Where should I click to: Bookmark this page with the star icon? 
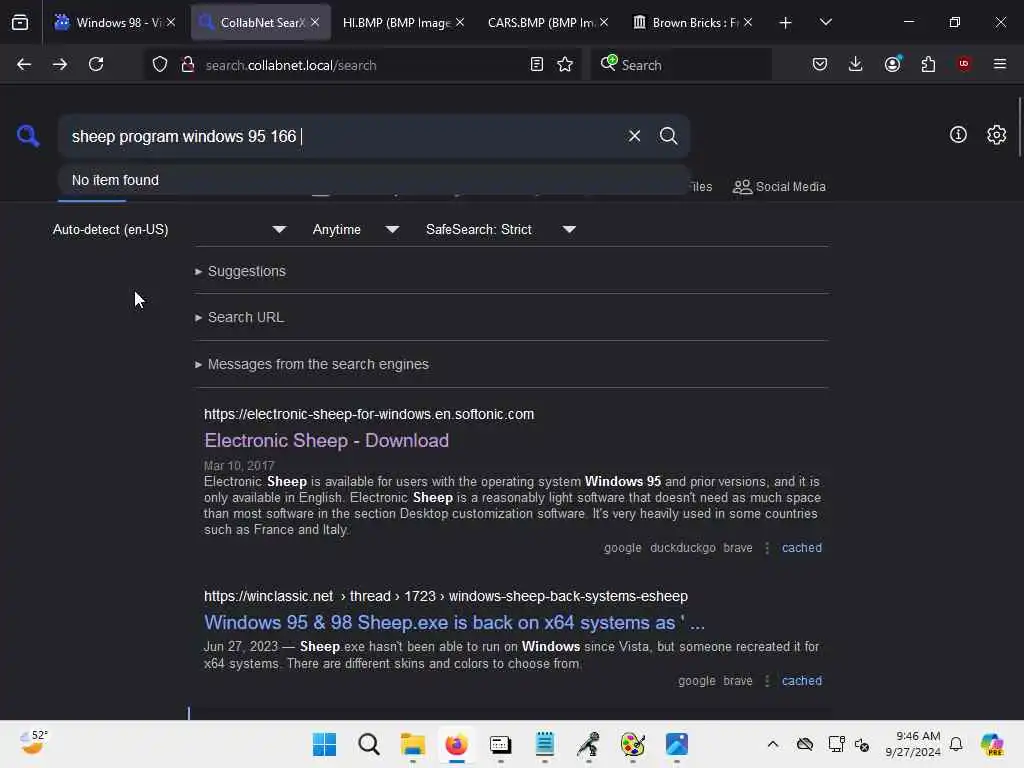click(x=565, y=64)
